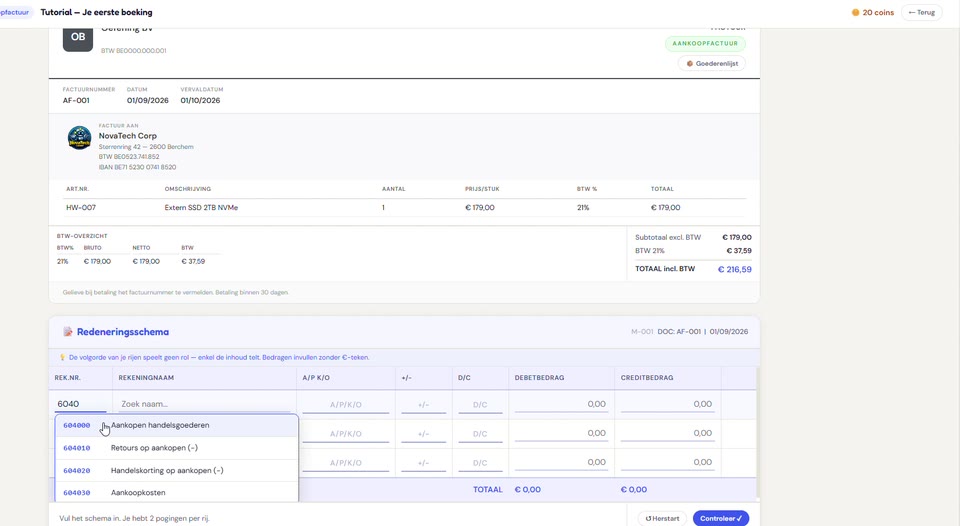Open first row A/P/K/O dropdown
The width and height of the screenshot is (960, 526).
345,405
